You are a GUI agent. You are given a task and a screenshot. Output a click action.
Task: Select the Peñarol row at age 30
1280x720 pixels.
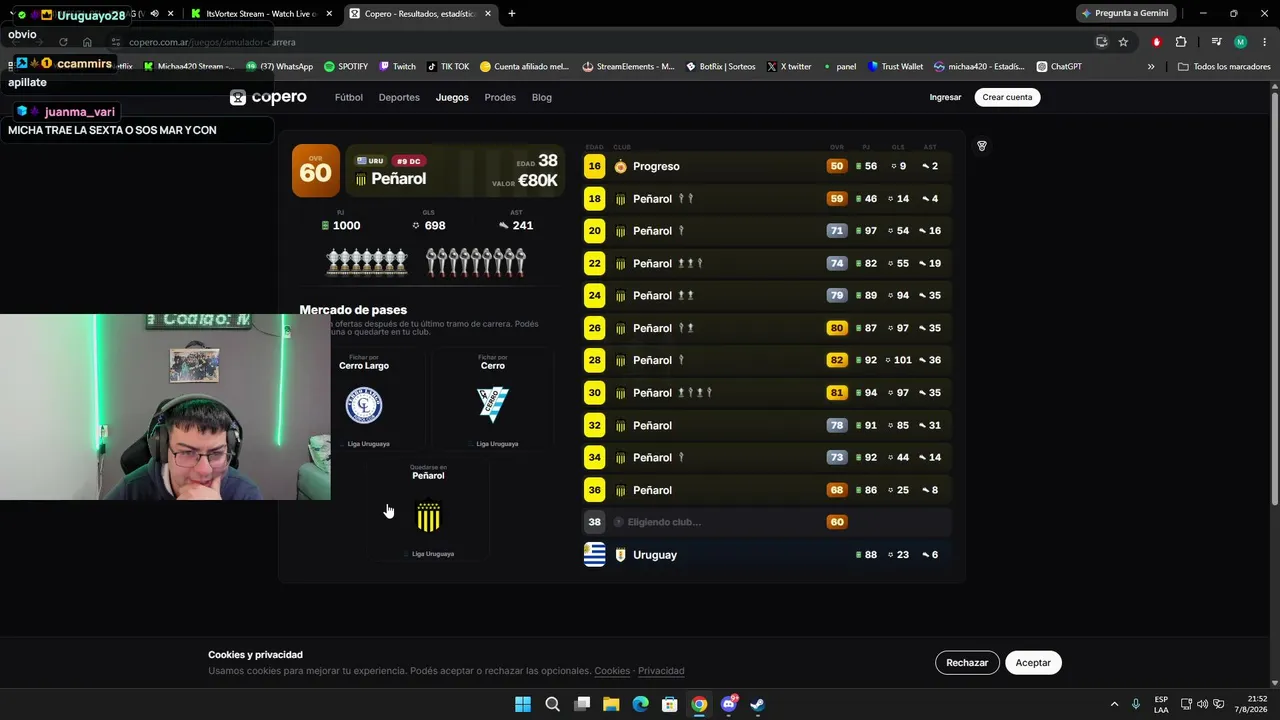766,393
